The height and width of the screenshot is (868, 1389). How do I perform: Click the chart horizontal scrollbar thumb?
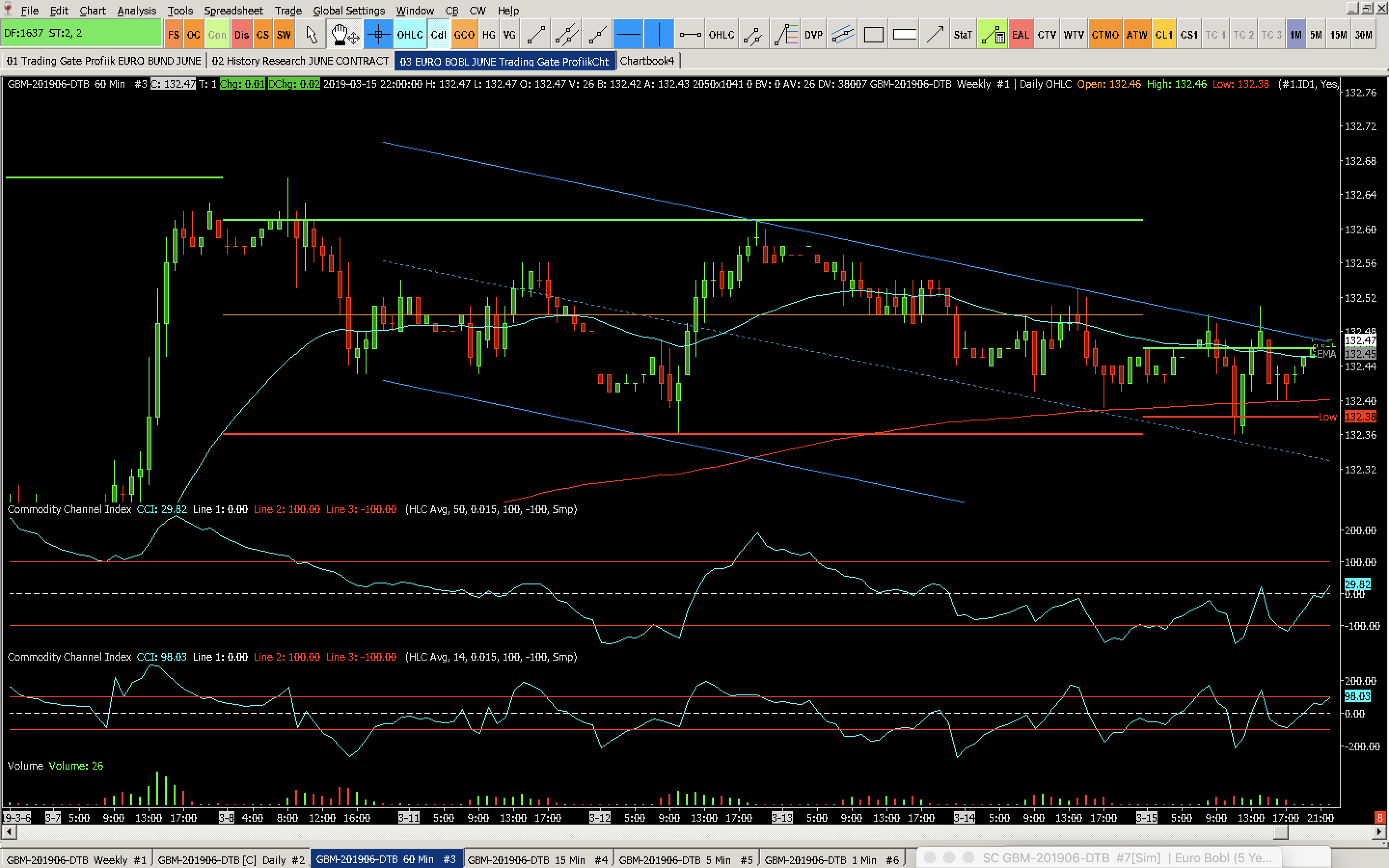tap(1280, 831)
